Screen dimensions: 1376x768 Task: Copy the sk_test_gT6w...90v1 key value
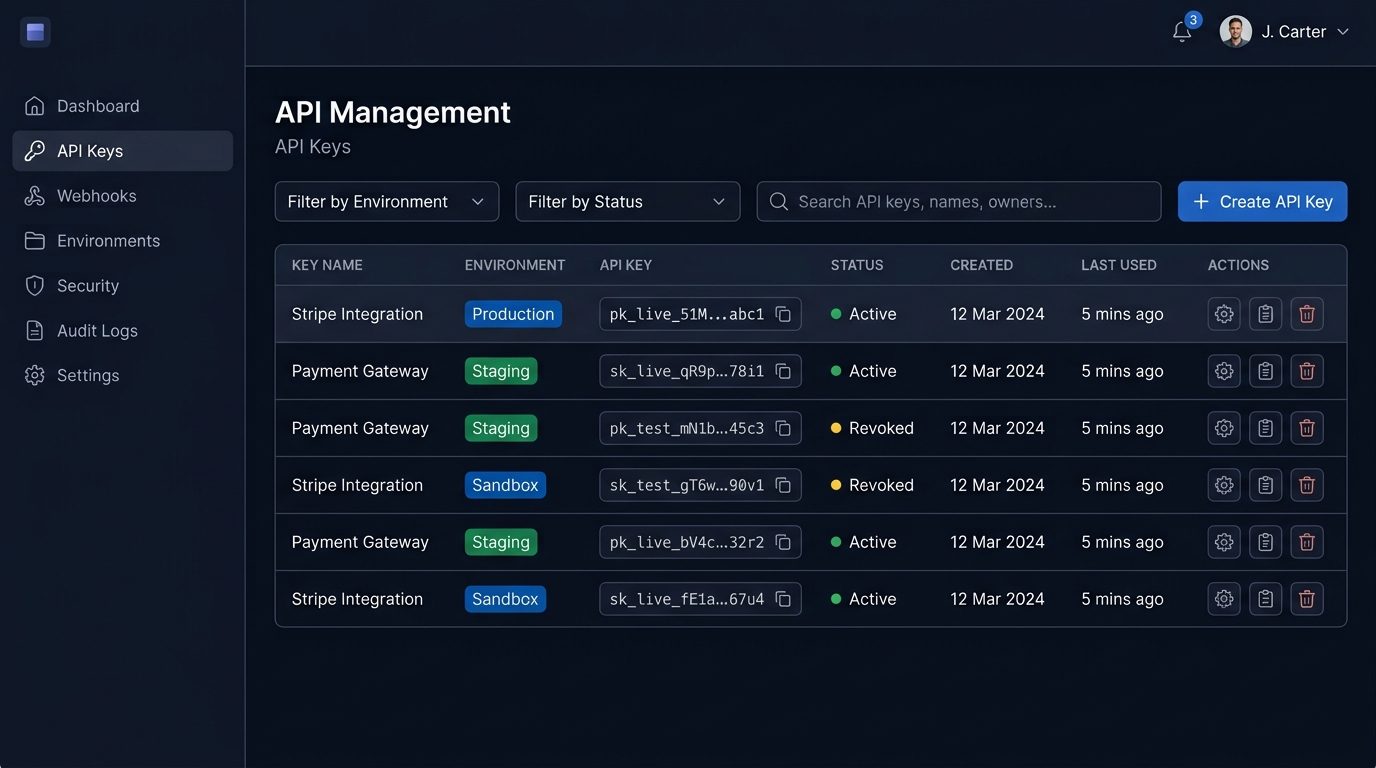[783, 485]
